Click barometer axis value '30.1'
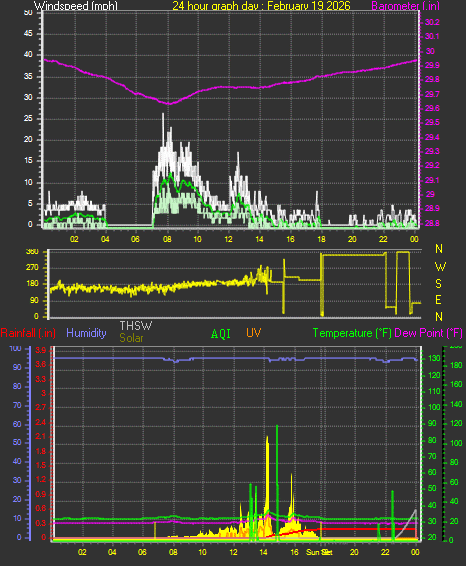Image resolution: width=466 pixels, height=566 pixels. coord(432,36)
